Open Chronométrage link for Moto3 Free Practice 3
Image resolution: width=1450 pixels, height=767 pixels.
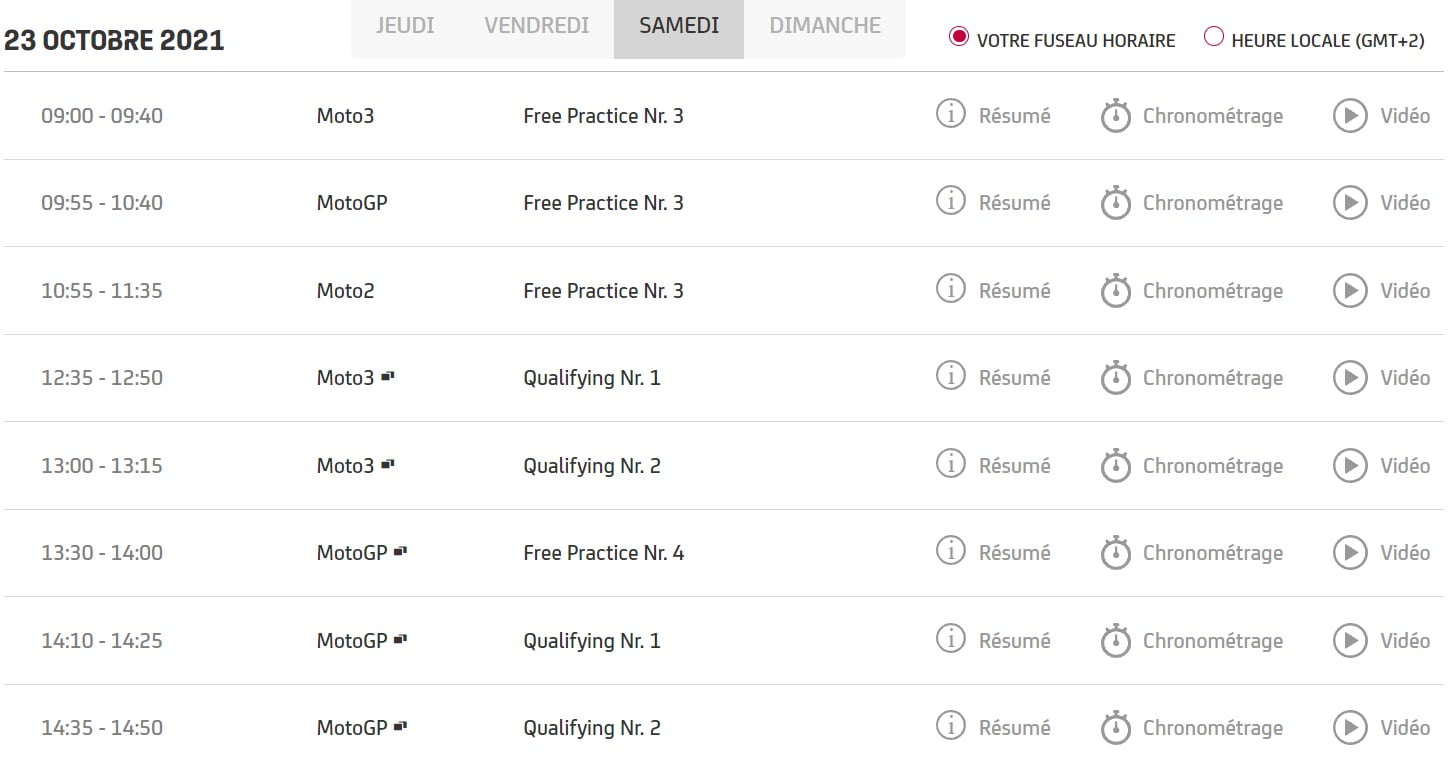click(1212, 116)
